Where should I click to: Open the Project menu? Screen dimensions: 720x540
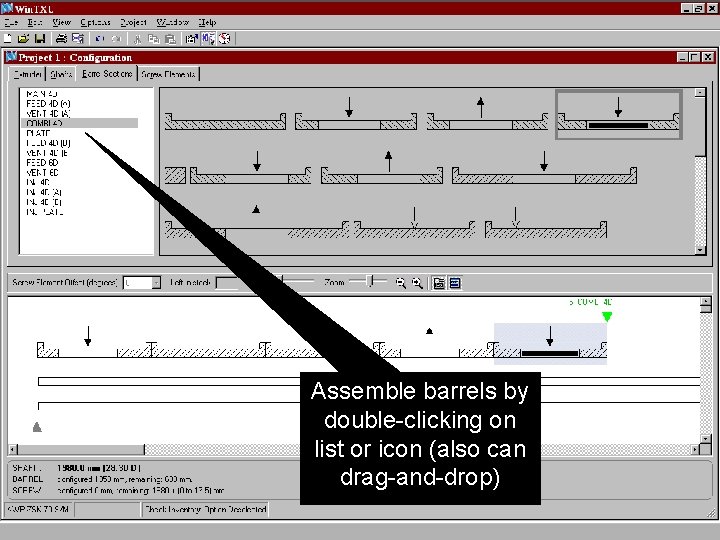coord(133,22)
